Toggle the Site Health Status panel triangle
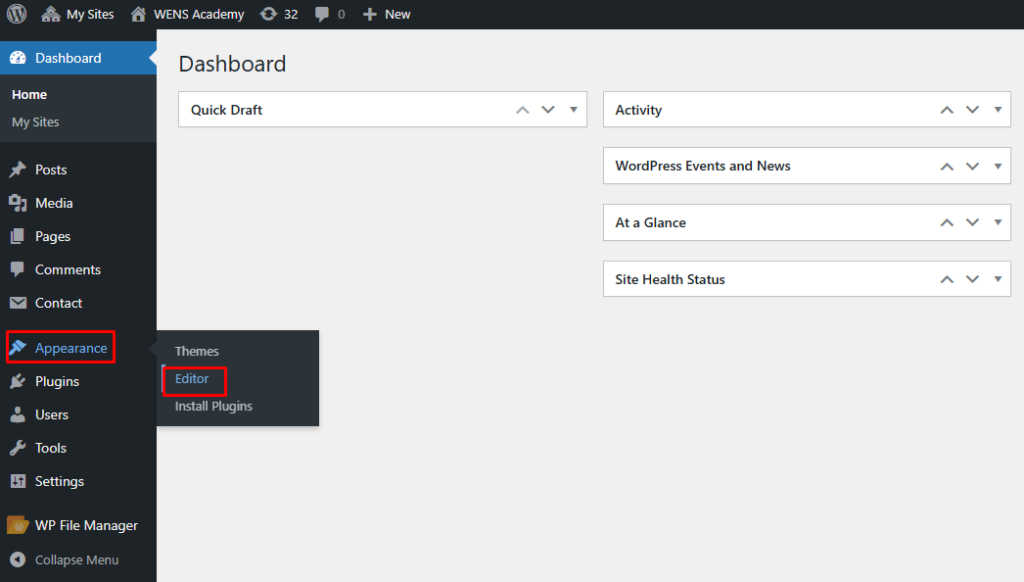 pos(997,279)
